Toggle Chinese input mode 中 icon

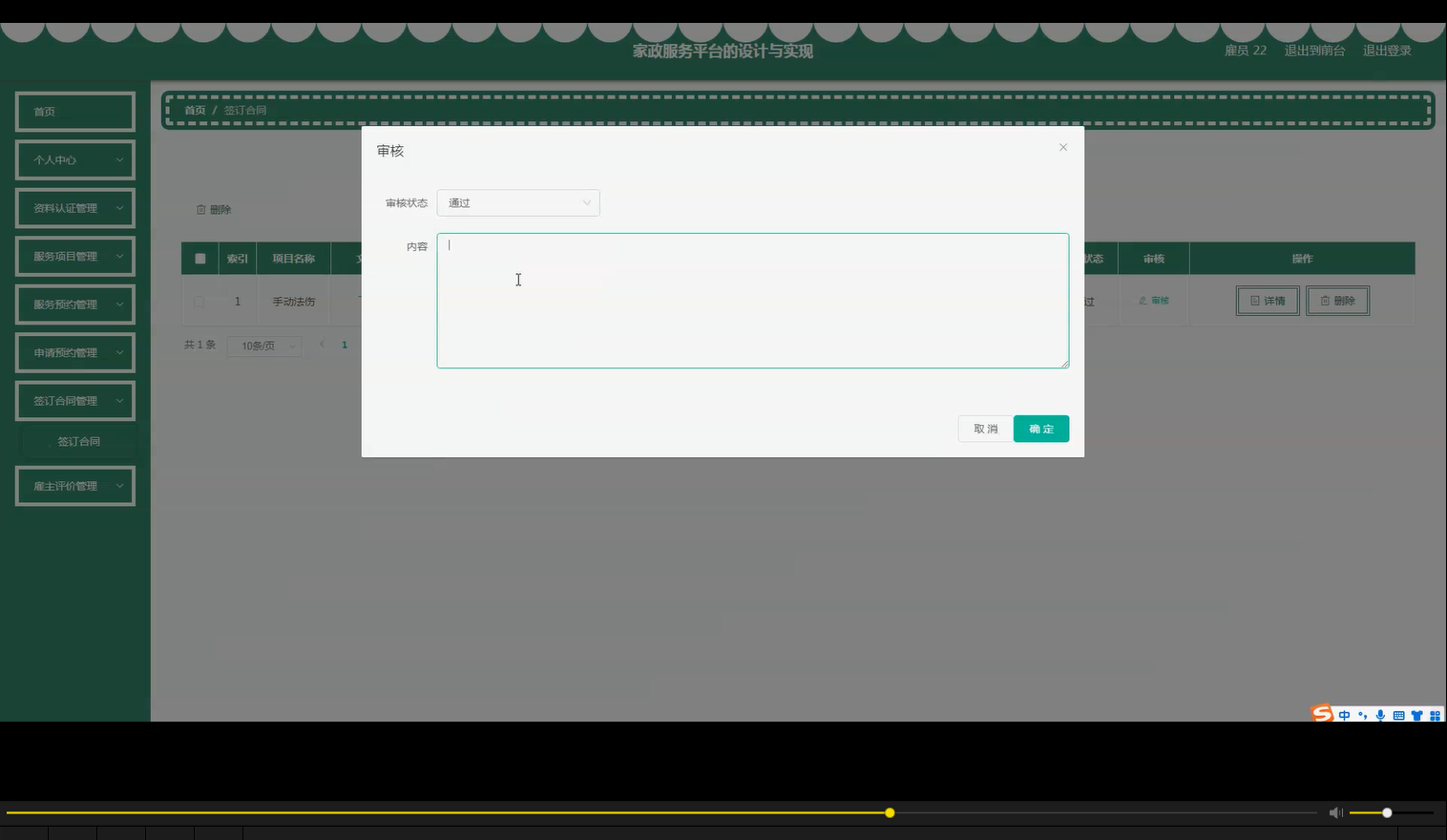tap(1344, 715)
